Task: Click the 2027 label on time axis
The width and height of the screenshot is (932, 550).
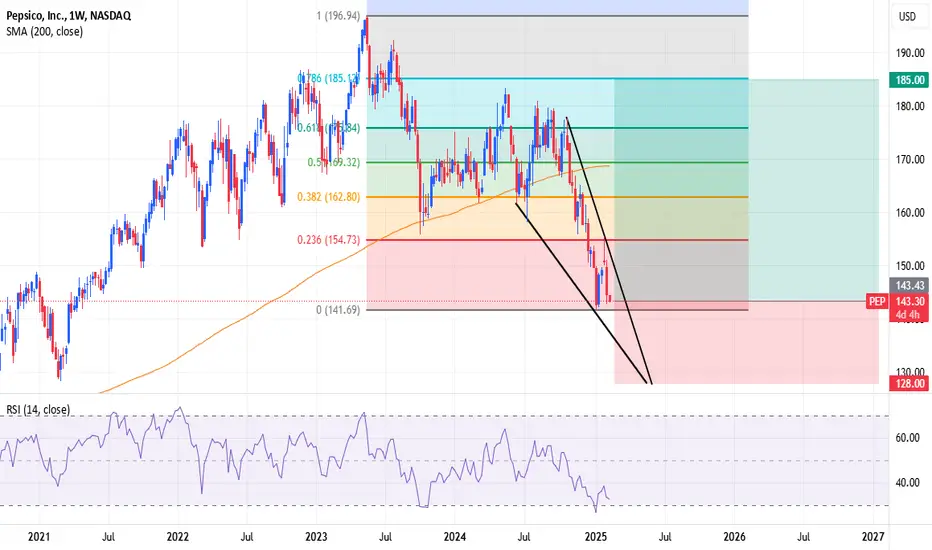Action: tap(873, 537)
